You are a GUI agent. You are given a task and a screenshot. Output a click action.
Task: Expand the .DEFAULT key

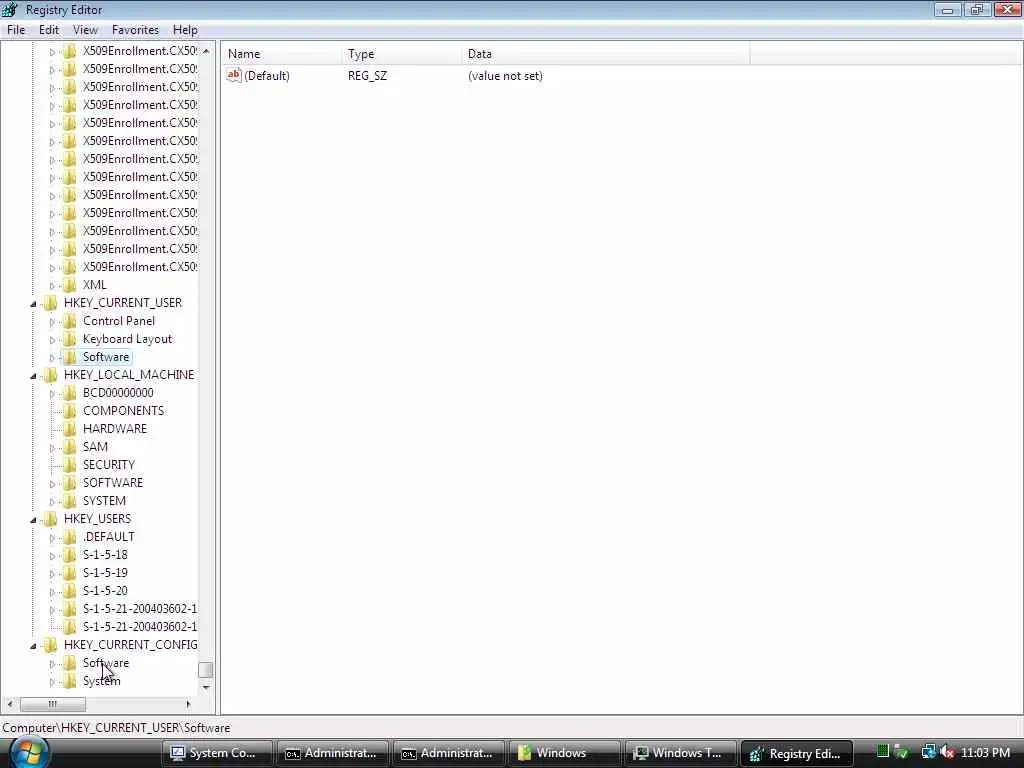[52, 537]
